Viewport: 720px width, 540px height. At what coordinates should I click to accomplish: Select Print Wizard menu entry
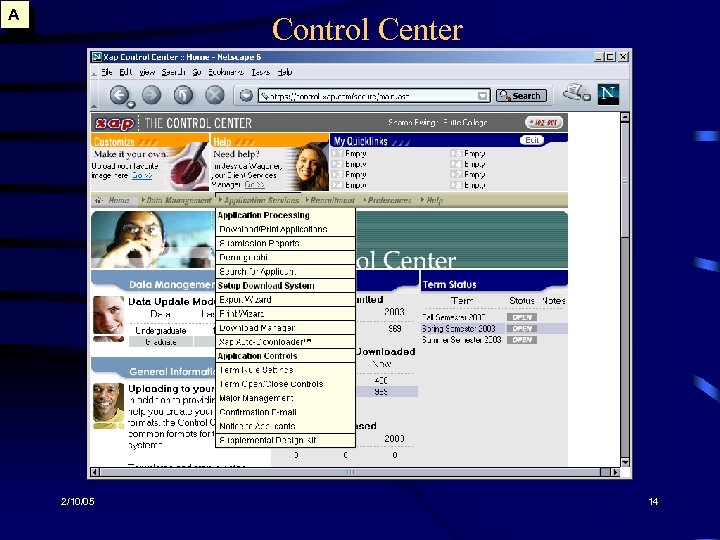[285, 314]
